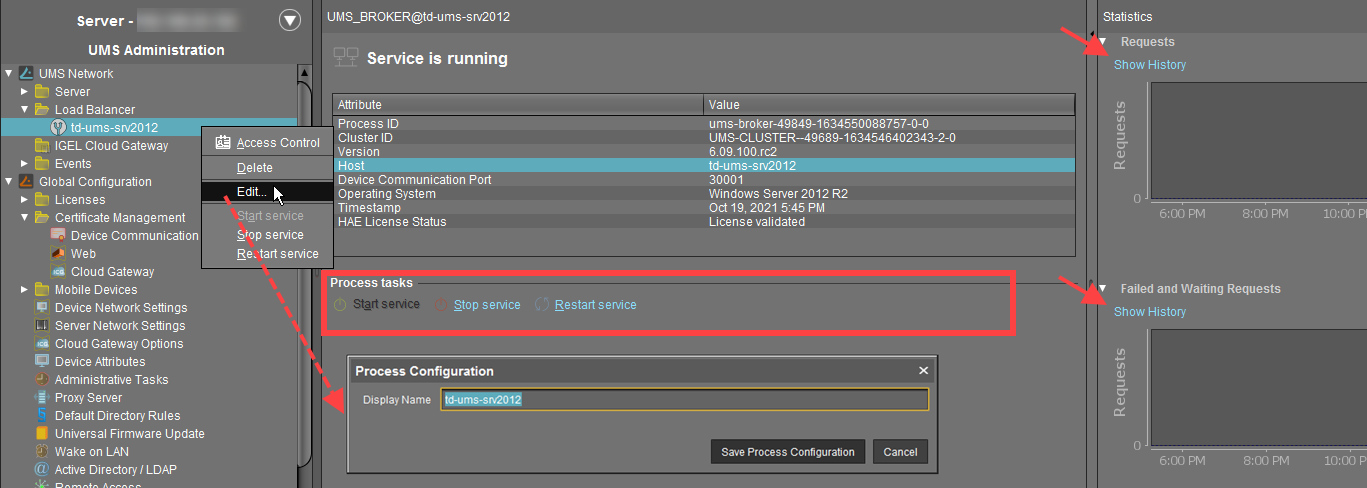This screenshot has width=1367, height=488.
Task: Collapse the Load Balancer tree node
Action: point(26,110)
